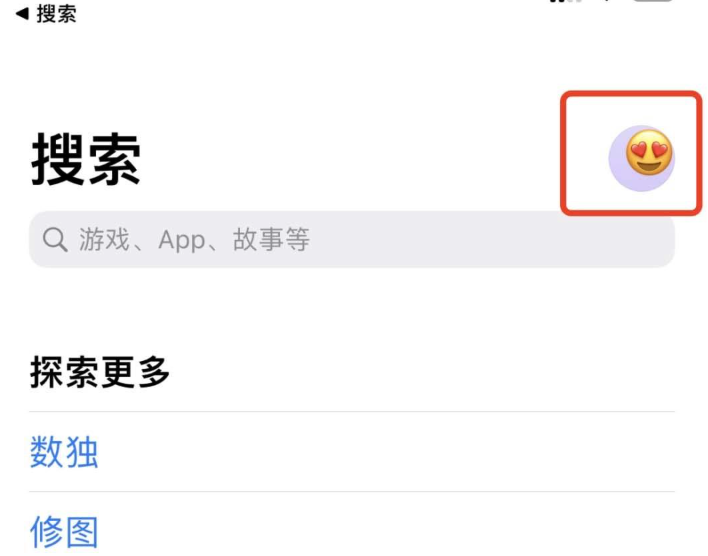Open the 修图 suggested search
This screenshot has width=708, height=556.
click(x=64, y=532)
